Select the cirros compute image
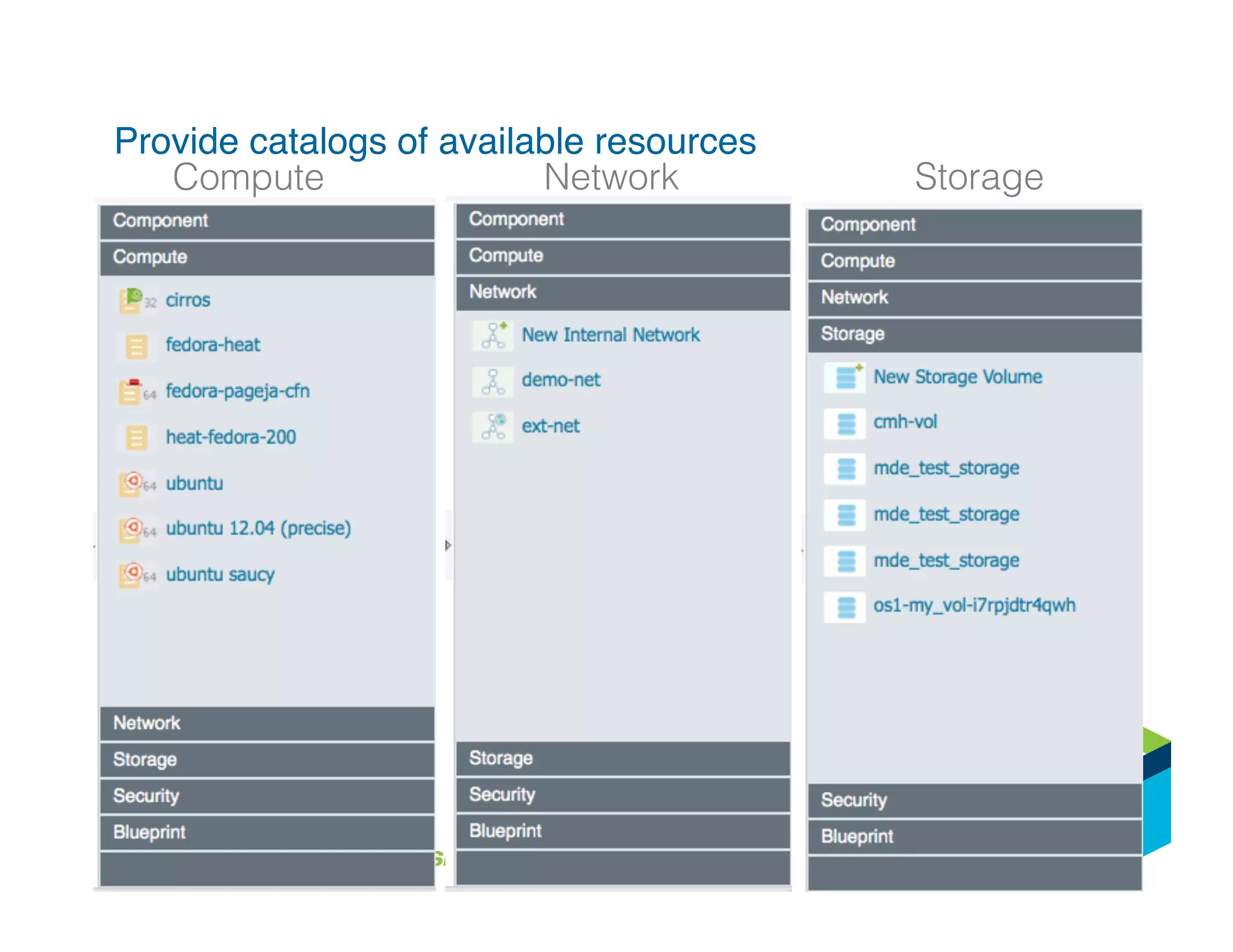This screenshot has height=952, width=1233. point(188,300)
